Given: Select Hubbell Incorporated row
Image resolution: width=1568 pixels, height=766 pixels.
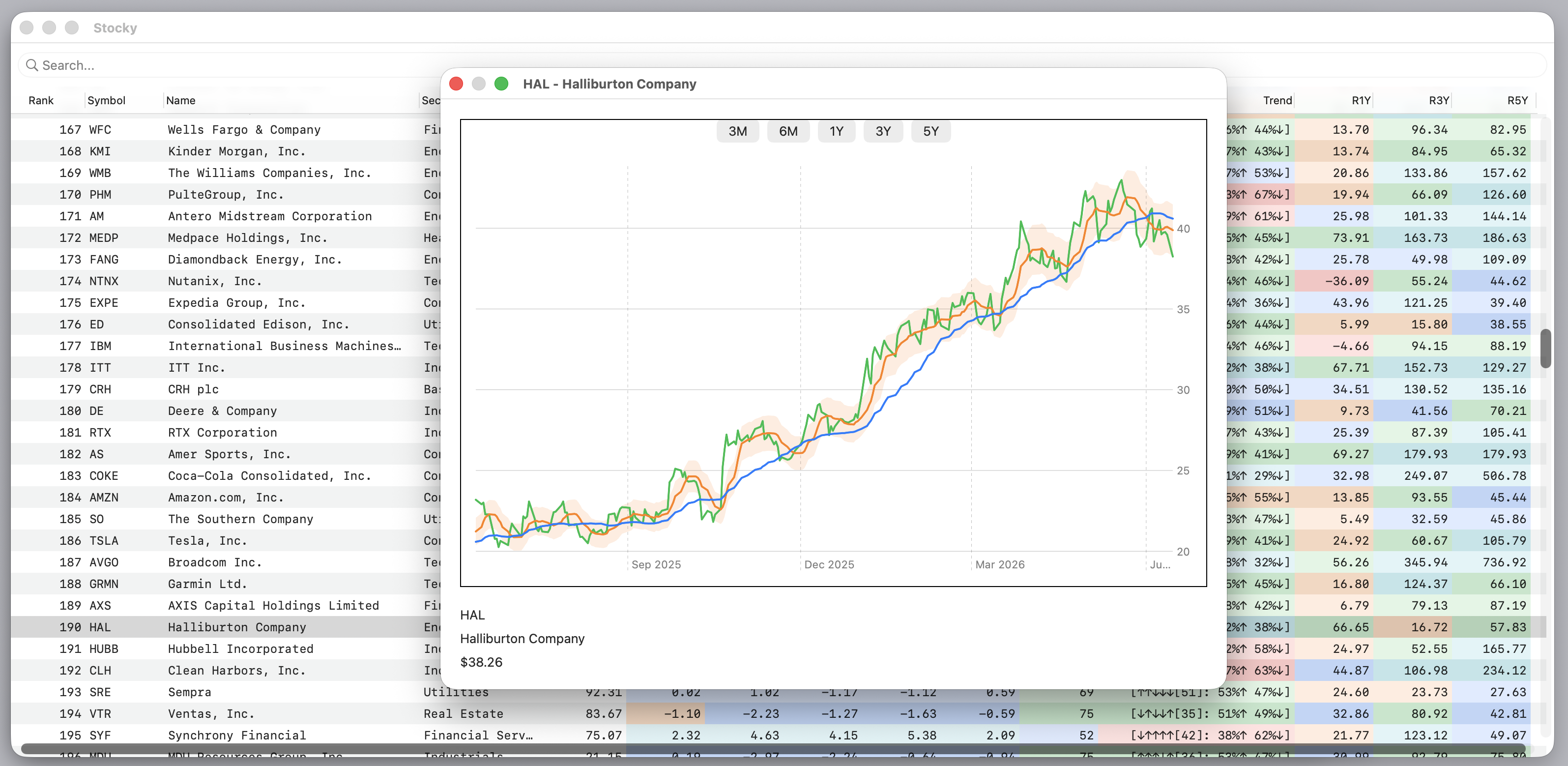Looking at the screenshot, I should click(x=779, y=648).
